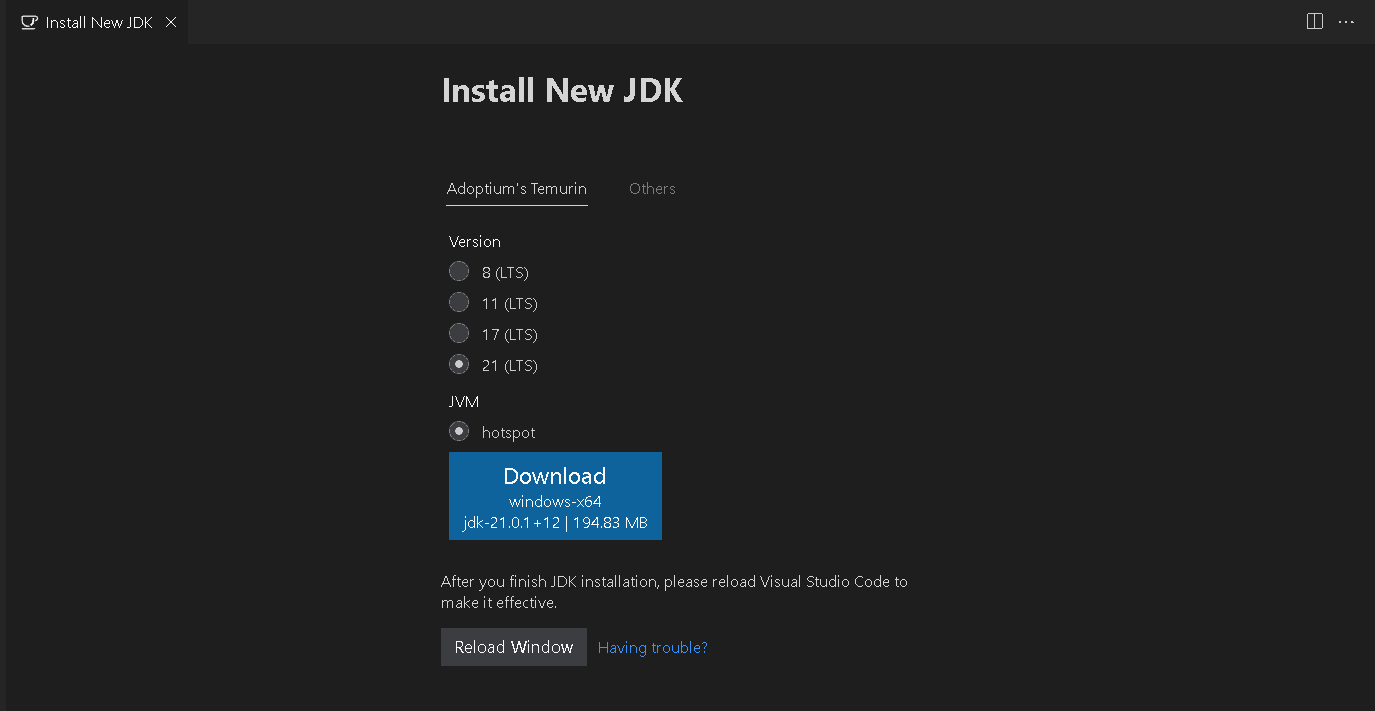Click the Install New JDK tab title
Image resolution: width=1375 pixels, height=711 pixels.
pyautogui.click(x=99, y=22)
